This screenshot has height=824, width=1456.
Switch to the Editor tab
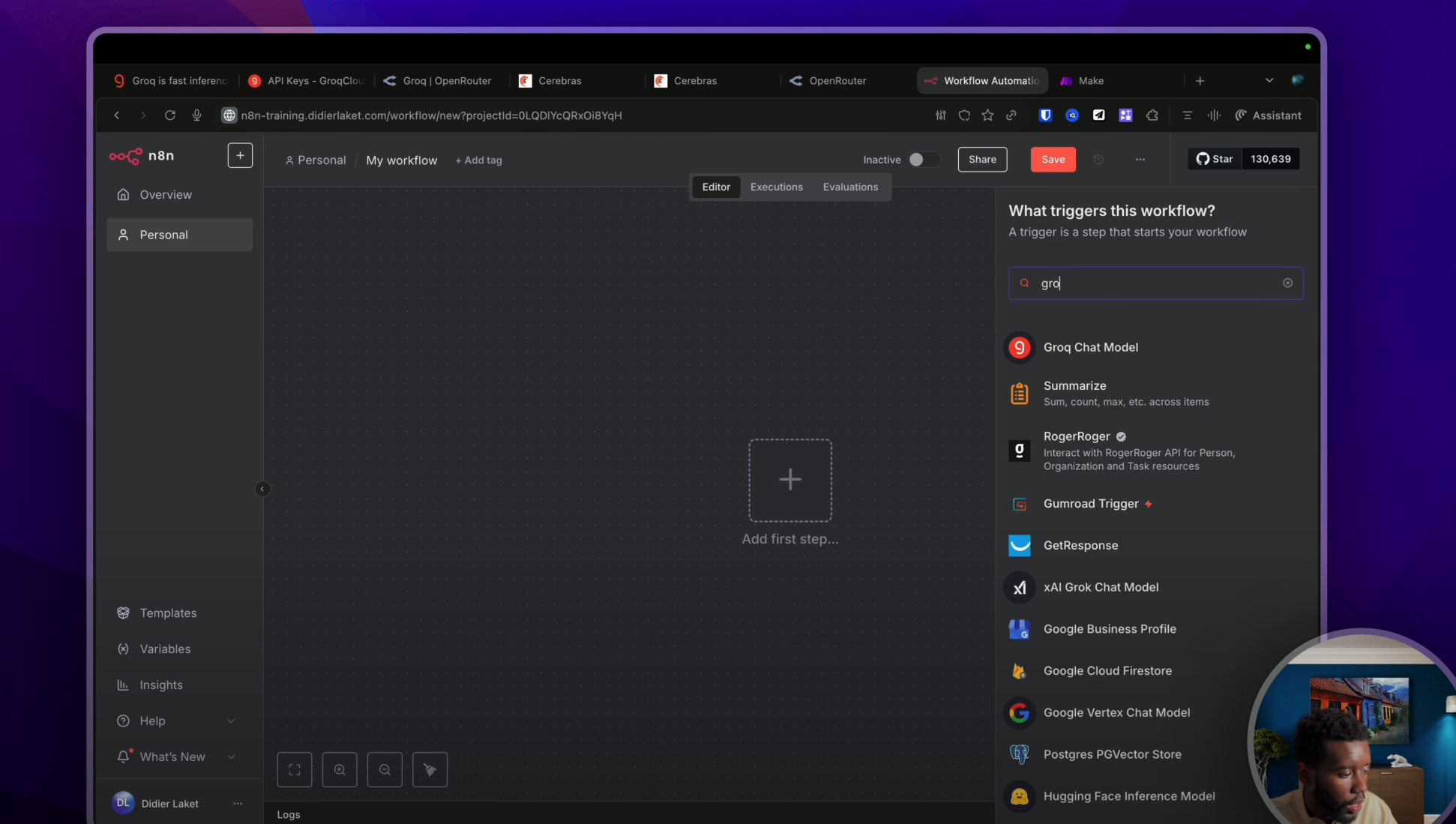(716, 187)
